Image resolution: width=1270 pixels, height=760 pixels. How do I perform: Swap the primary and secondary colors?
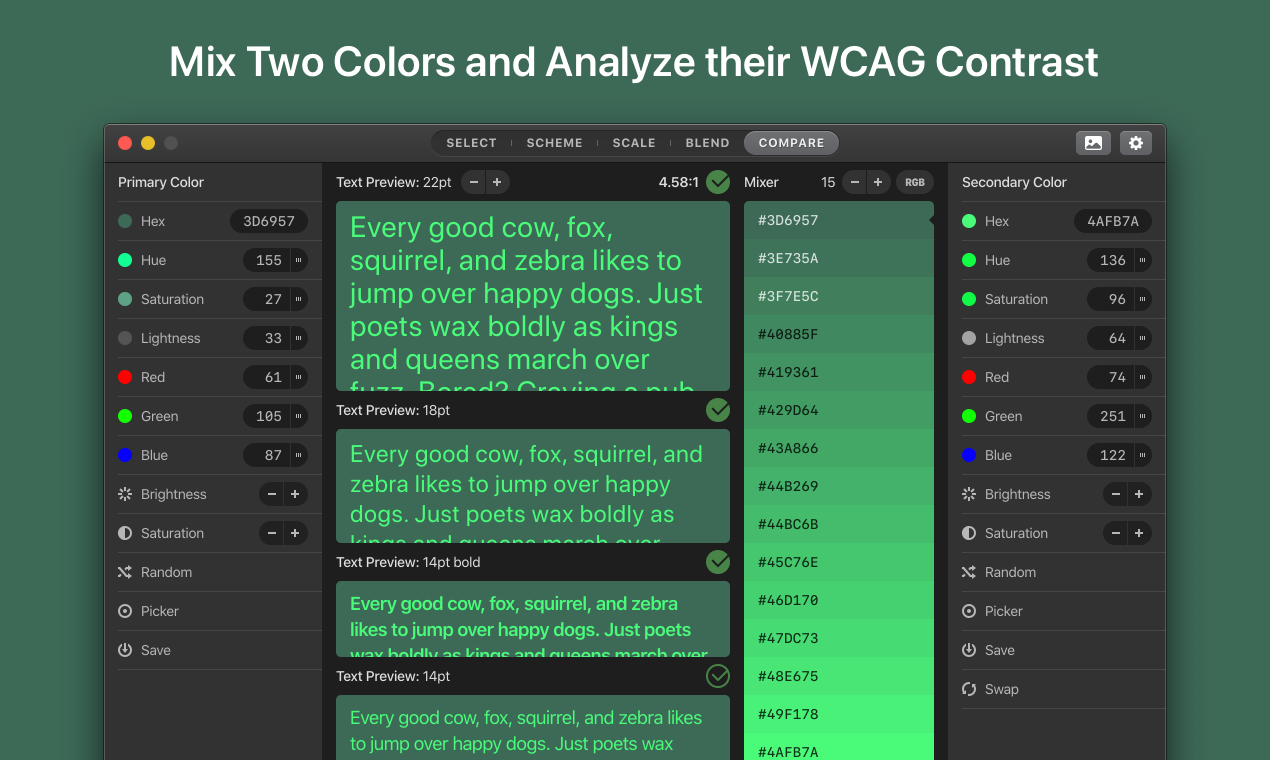969,689
